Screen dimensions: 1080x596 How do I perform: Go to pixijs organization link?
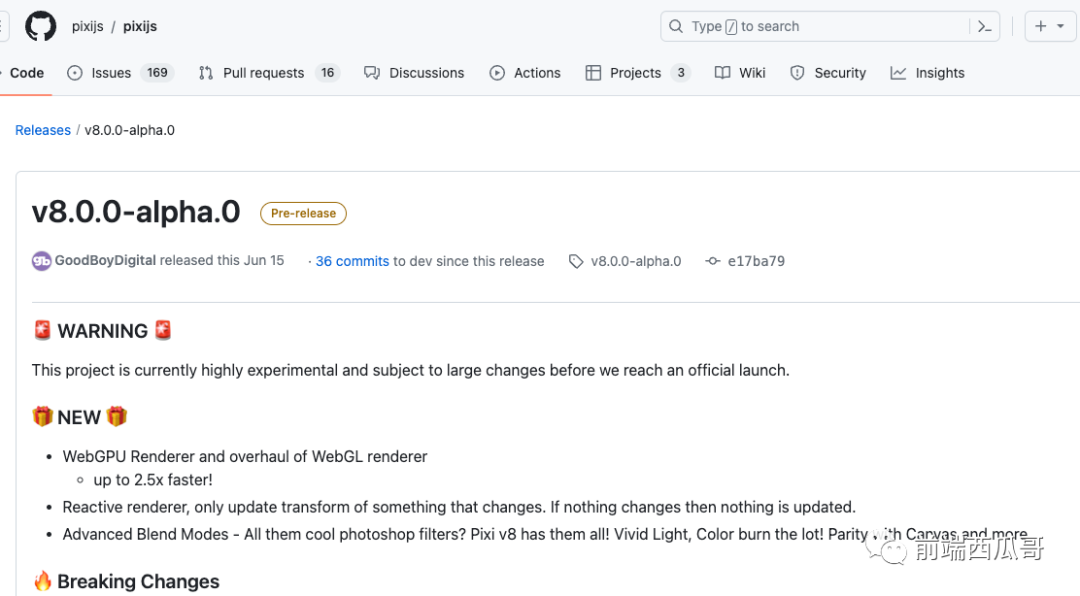pos(87,26)
